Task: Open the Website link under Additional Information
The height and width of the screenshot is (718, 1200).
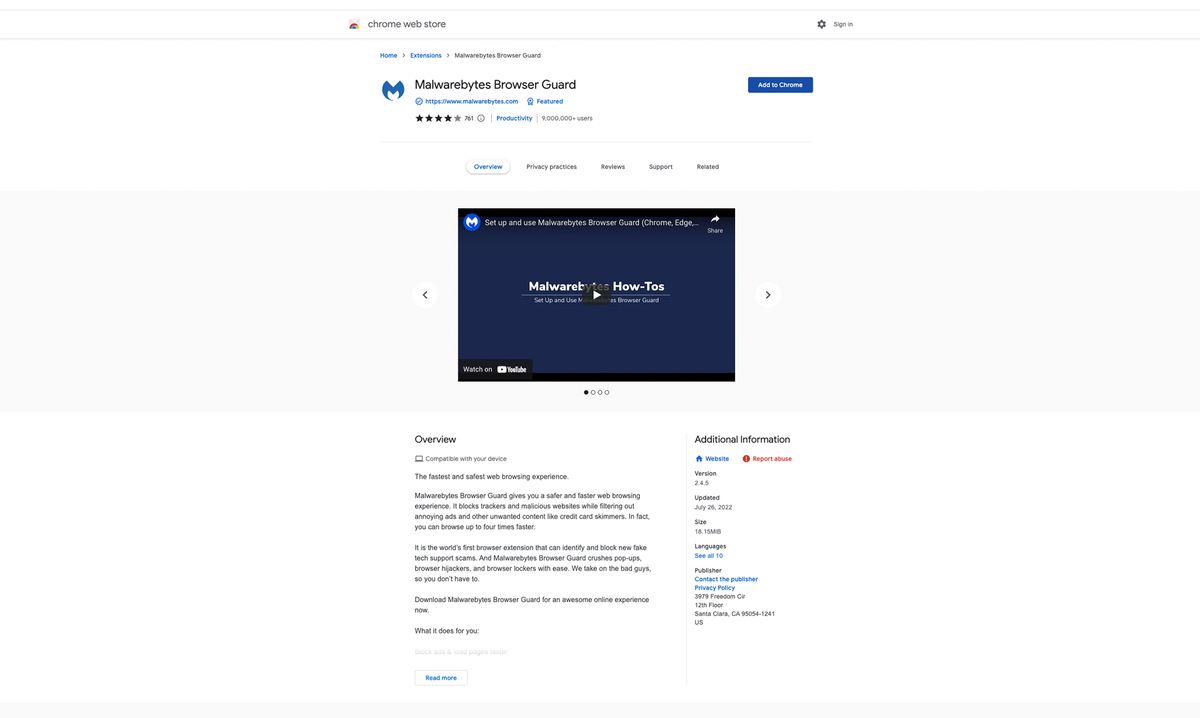Action: (717, 459)
